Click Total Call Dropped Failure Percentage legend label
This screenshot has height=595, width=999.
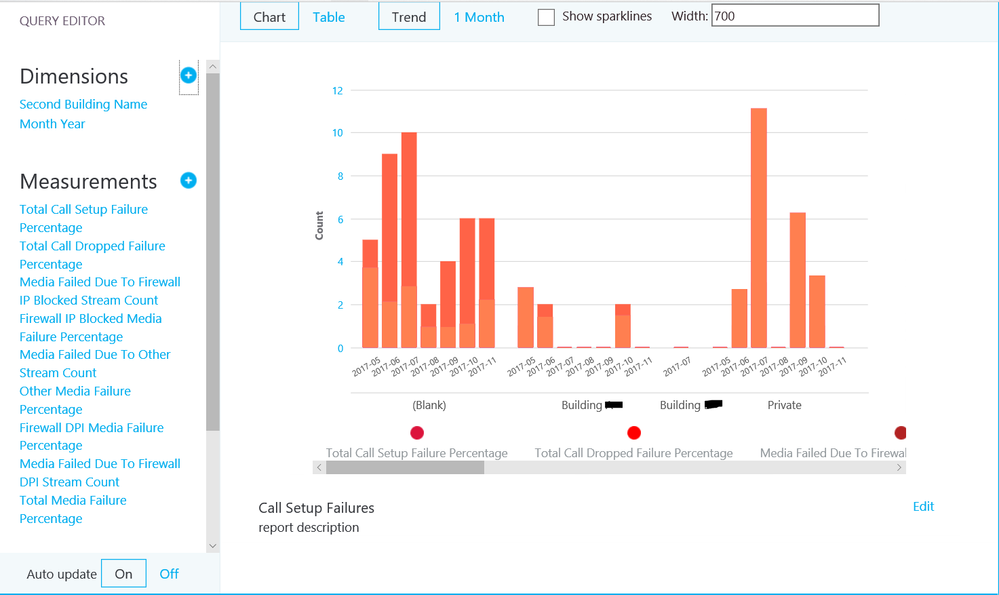pyautogui.click(x=633, y=453)
